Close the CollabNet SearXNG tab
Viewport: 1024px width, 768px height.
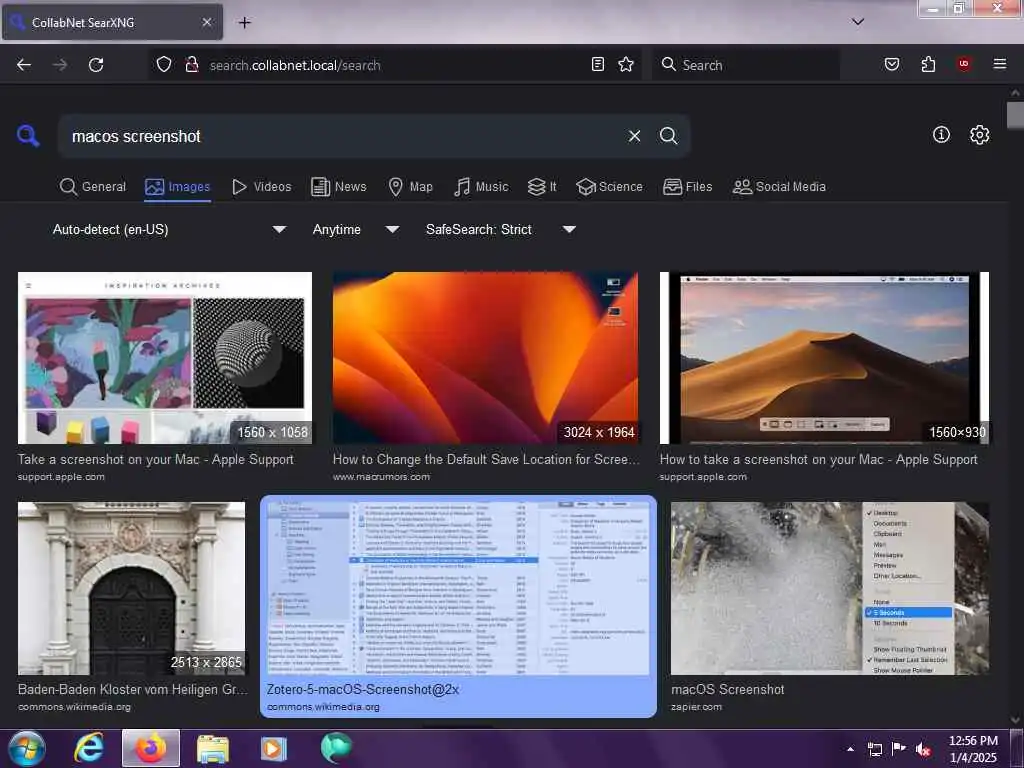[206, 22]
